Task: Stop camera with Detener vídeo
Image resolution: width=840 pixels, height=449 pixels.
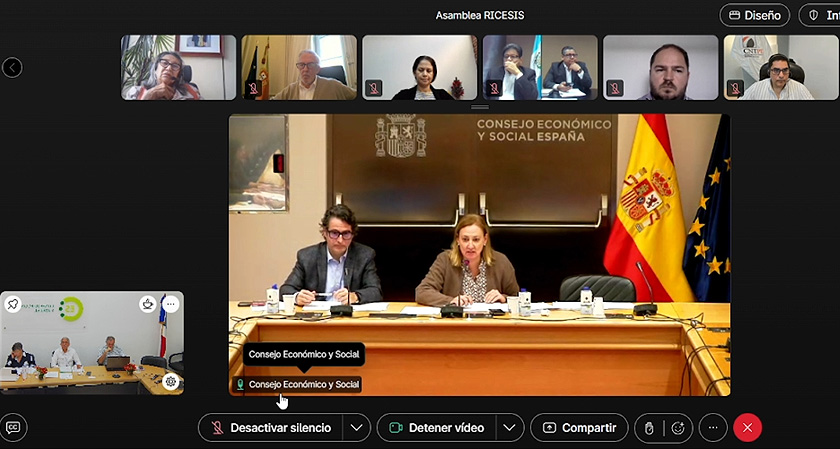Action: click(x=437, y=428)
